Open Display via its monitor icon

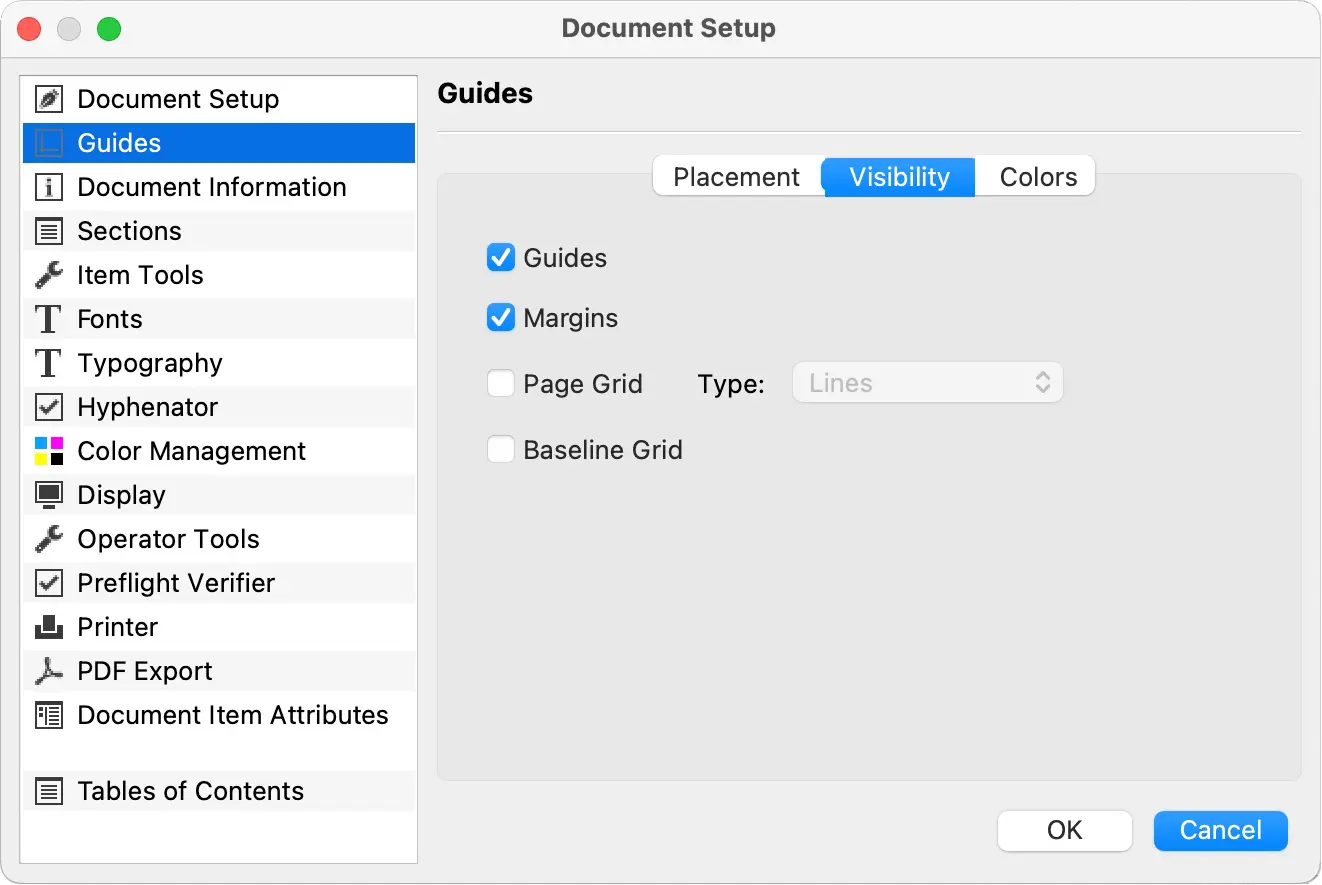(x=49, y=495)
